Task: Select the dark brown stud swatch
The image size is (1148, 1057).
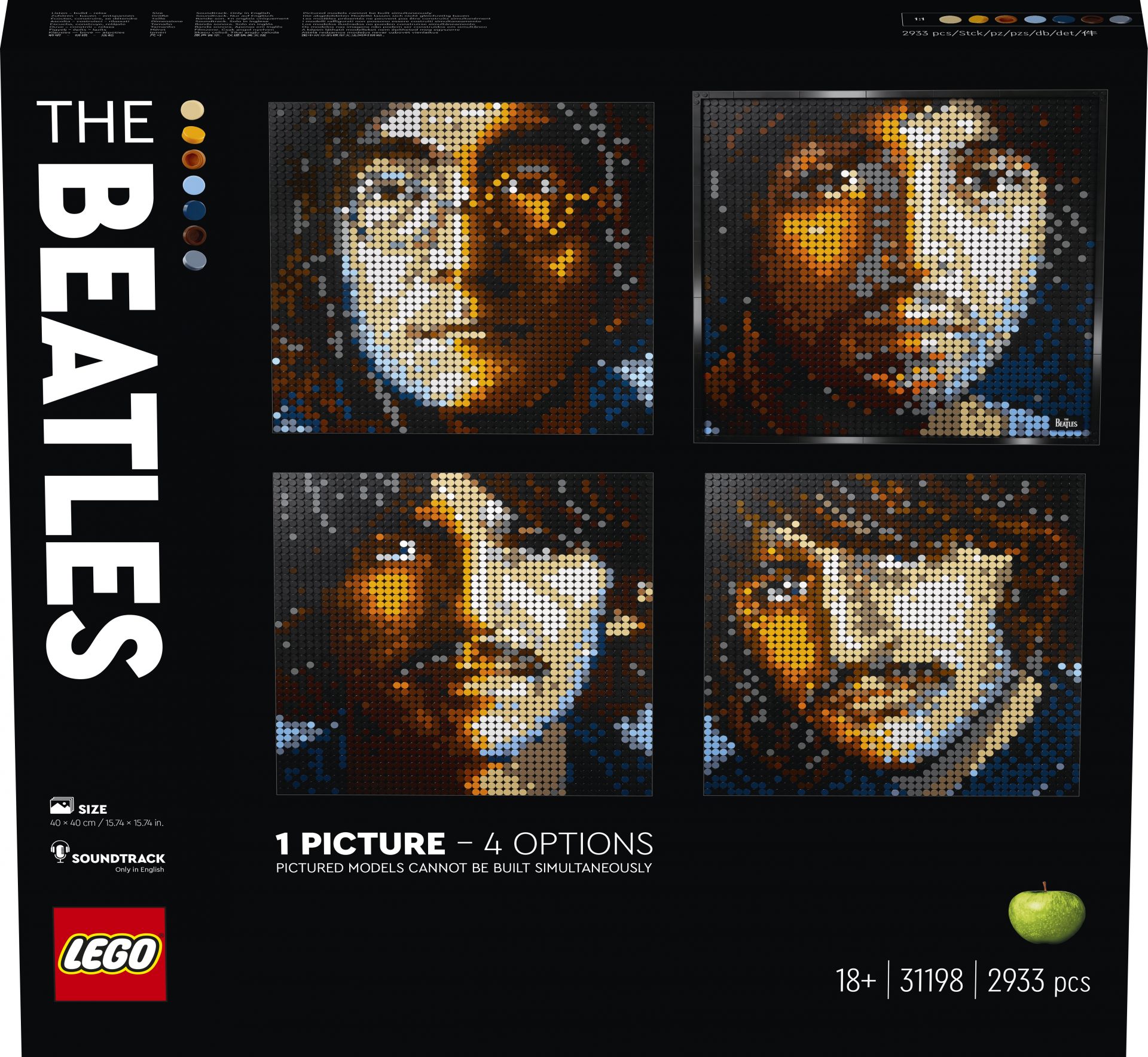Action: (194, 236)
